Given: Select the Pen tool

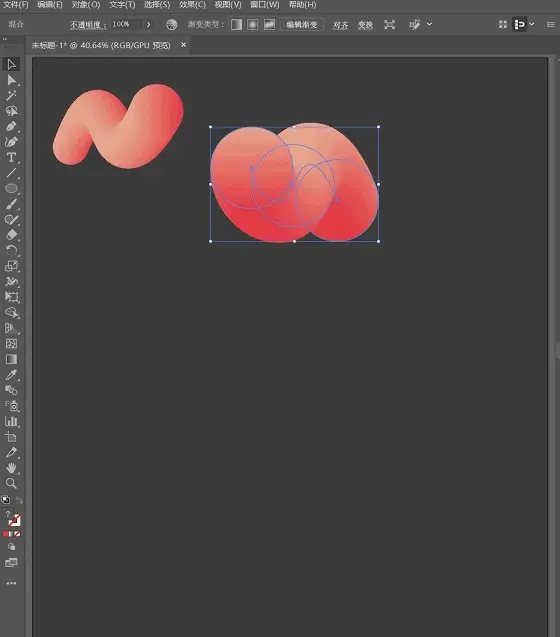Looking at the screenshot, I should [x=11, y=127].
